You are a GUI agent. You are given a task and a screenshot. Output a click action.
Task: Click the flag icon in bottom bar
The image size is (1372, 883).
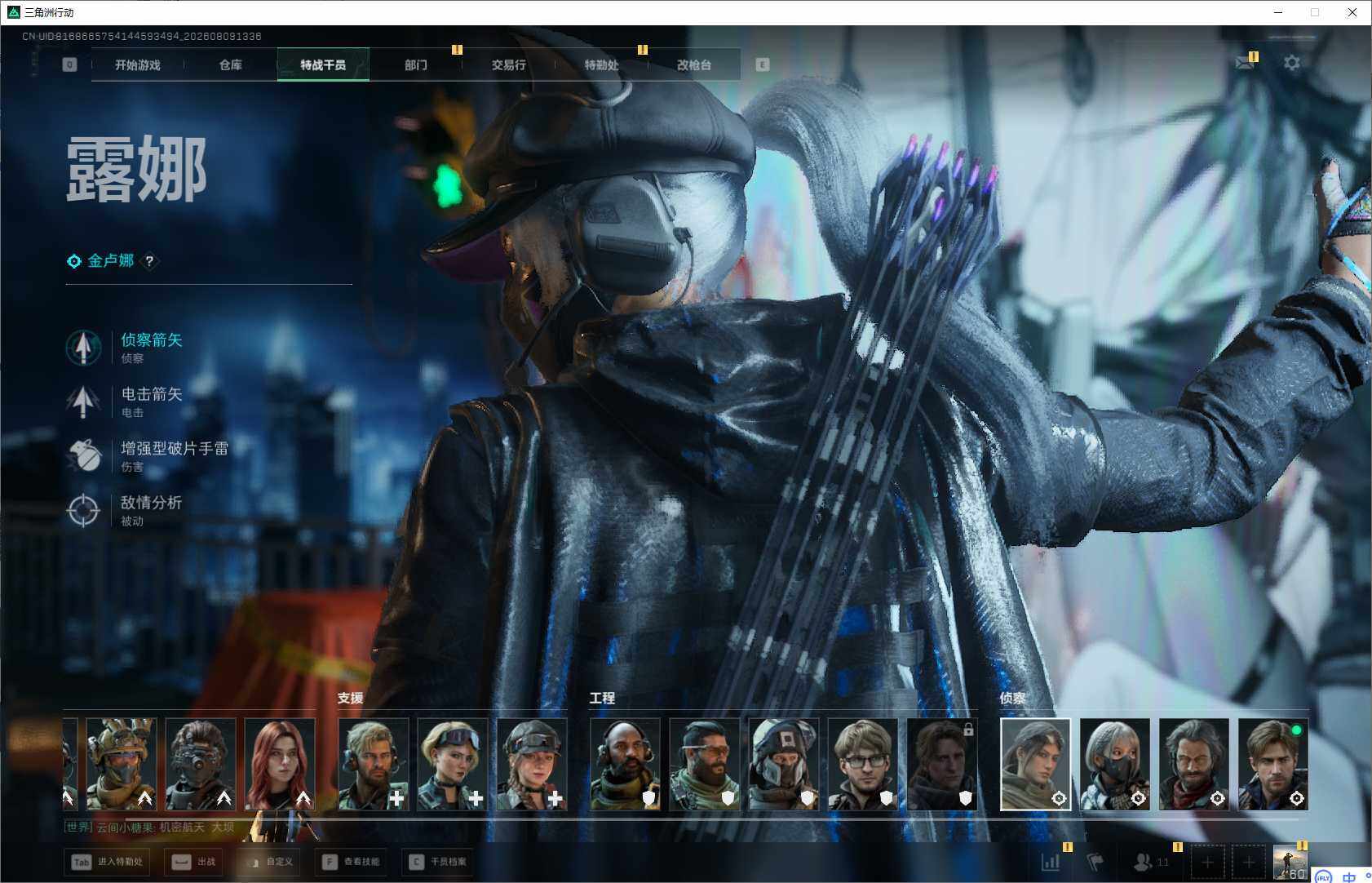pyautogui.click(x=1096, y=862)
